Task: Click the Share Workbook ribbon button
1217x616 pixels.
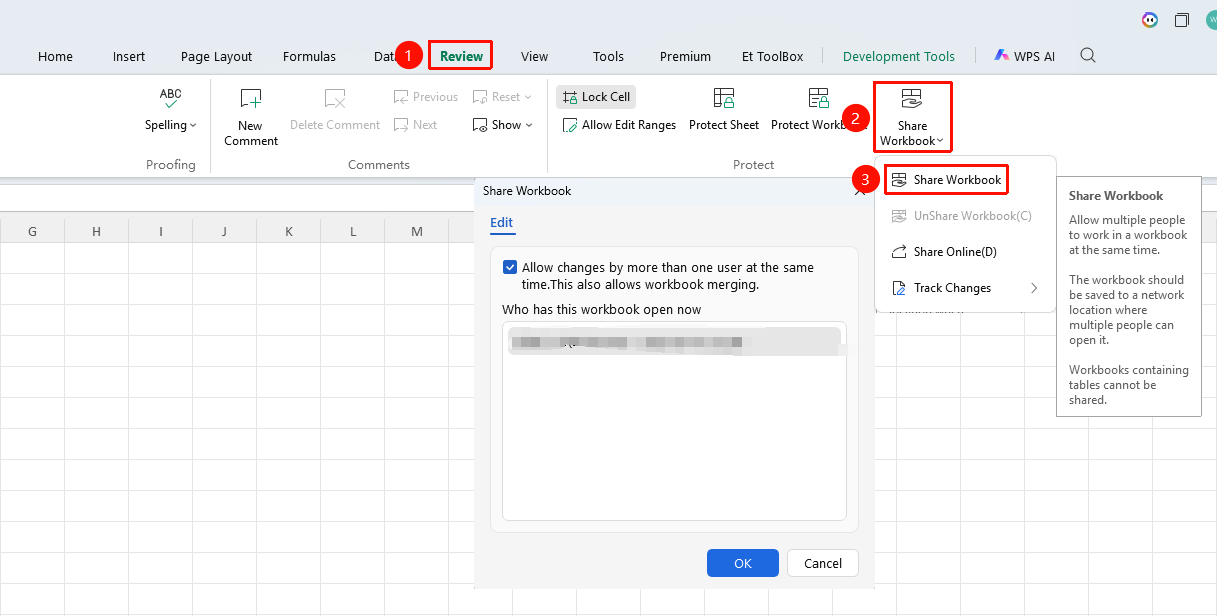Action: tap(912, 116)
